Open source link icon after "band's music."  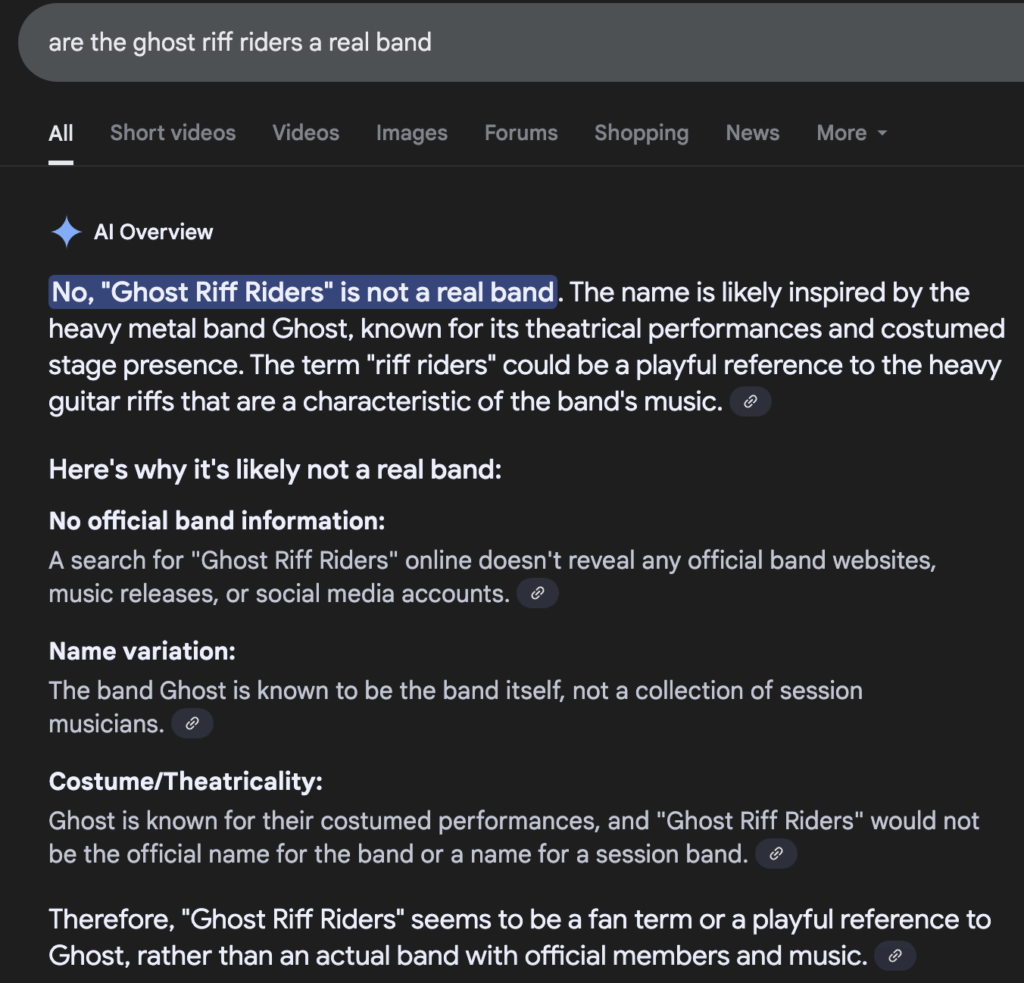click(751, 402)
